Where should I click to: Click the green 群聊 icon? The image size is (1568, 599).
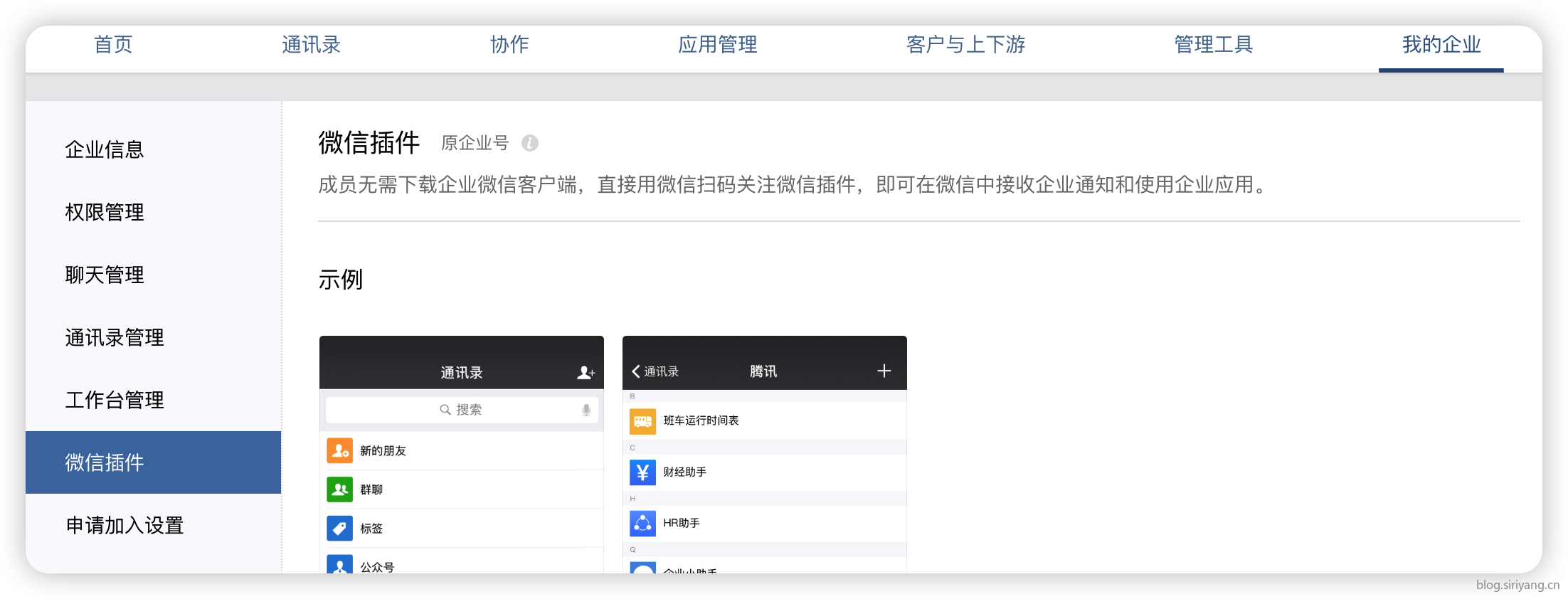340,489
